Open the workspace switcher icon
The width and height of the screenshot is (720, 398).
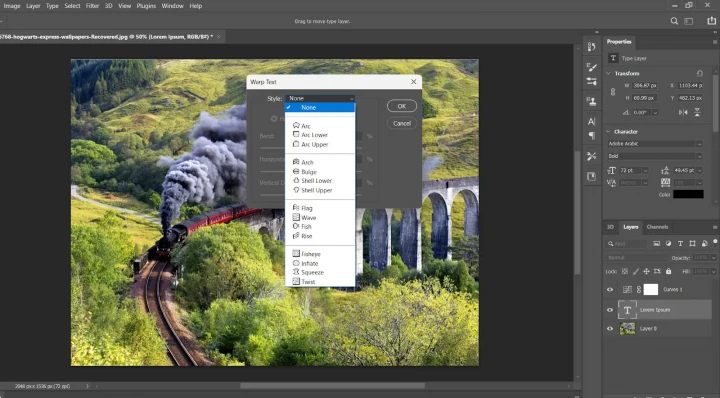click(x=689, y=21)
